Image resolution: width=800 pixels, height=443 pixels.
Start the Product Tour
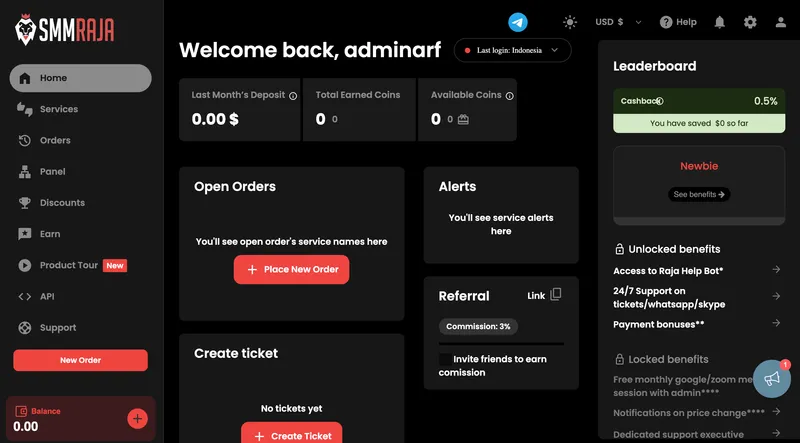tap(68, 265)
